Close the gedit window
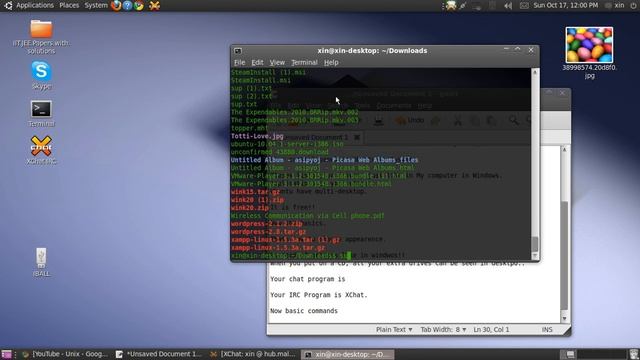Screen dimensions: 640x360 tap(562, 93)
